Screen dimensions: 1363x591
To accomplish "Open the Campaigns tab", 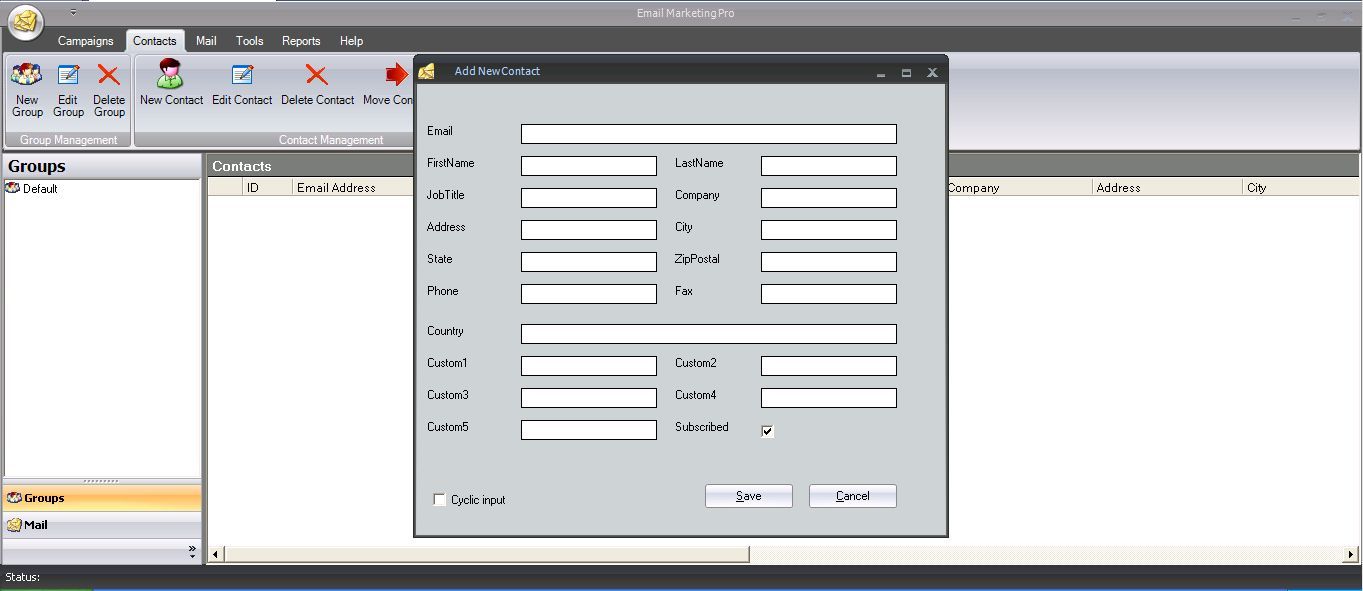I will [x=86, y=41].
